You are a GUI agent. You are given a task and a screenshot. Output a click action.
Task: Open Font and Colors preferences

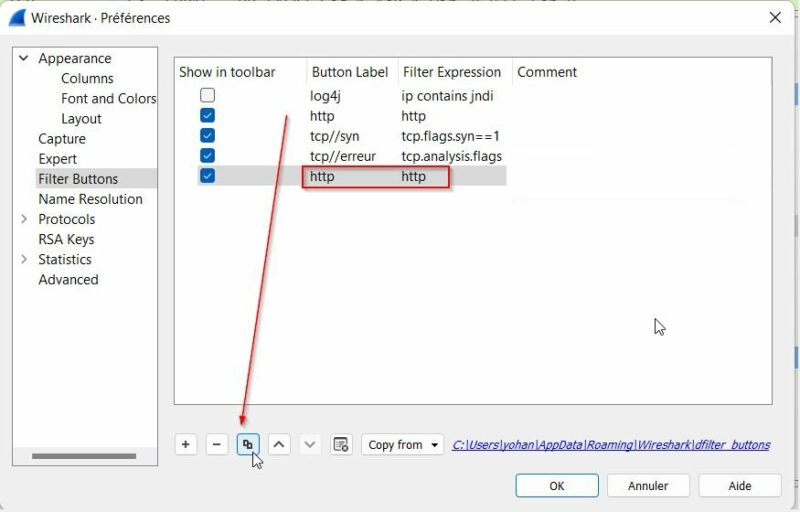[x=108, y=98]
